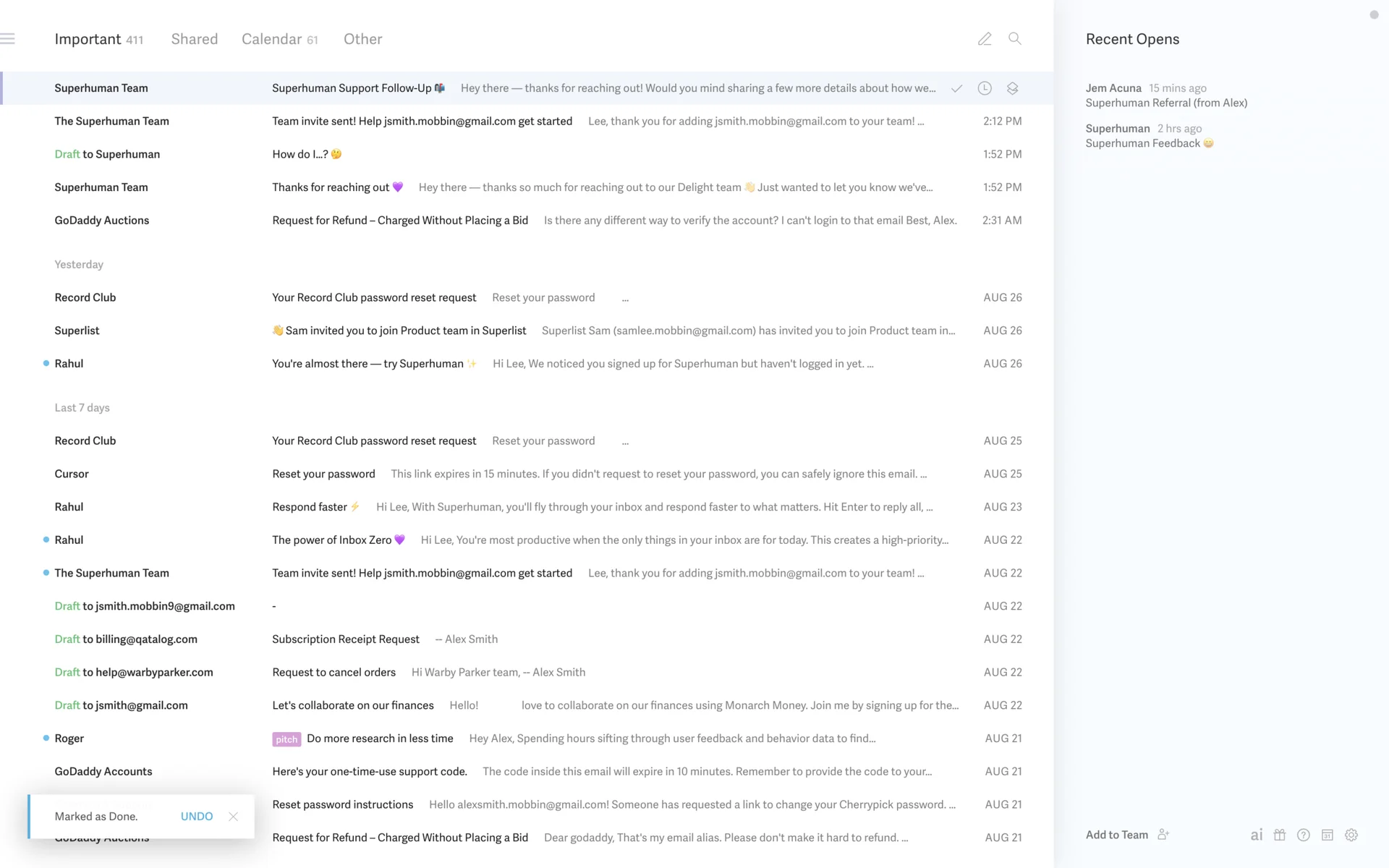The height and width of the screenshot is (868, 1389).
Task: Dismiss the Marked as Done notification
Action: point(233,817)
